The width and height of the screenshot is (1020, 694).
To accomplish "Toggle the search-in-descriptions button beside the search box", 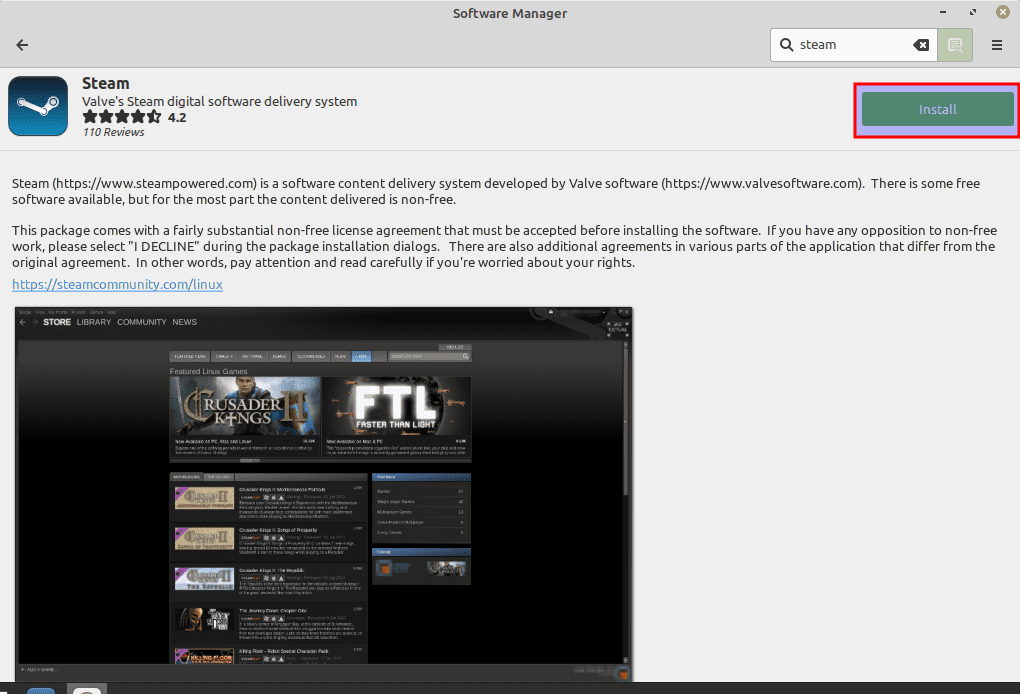I will click(x=955, y=45).
